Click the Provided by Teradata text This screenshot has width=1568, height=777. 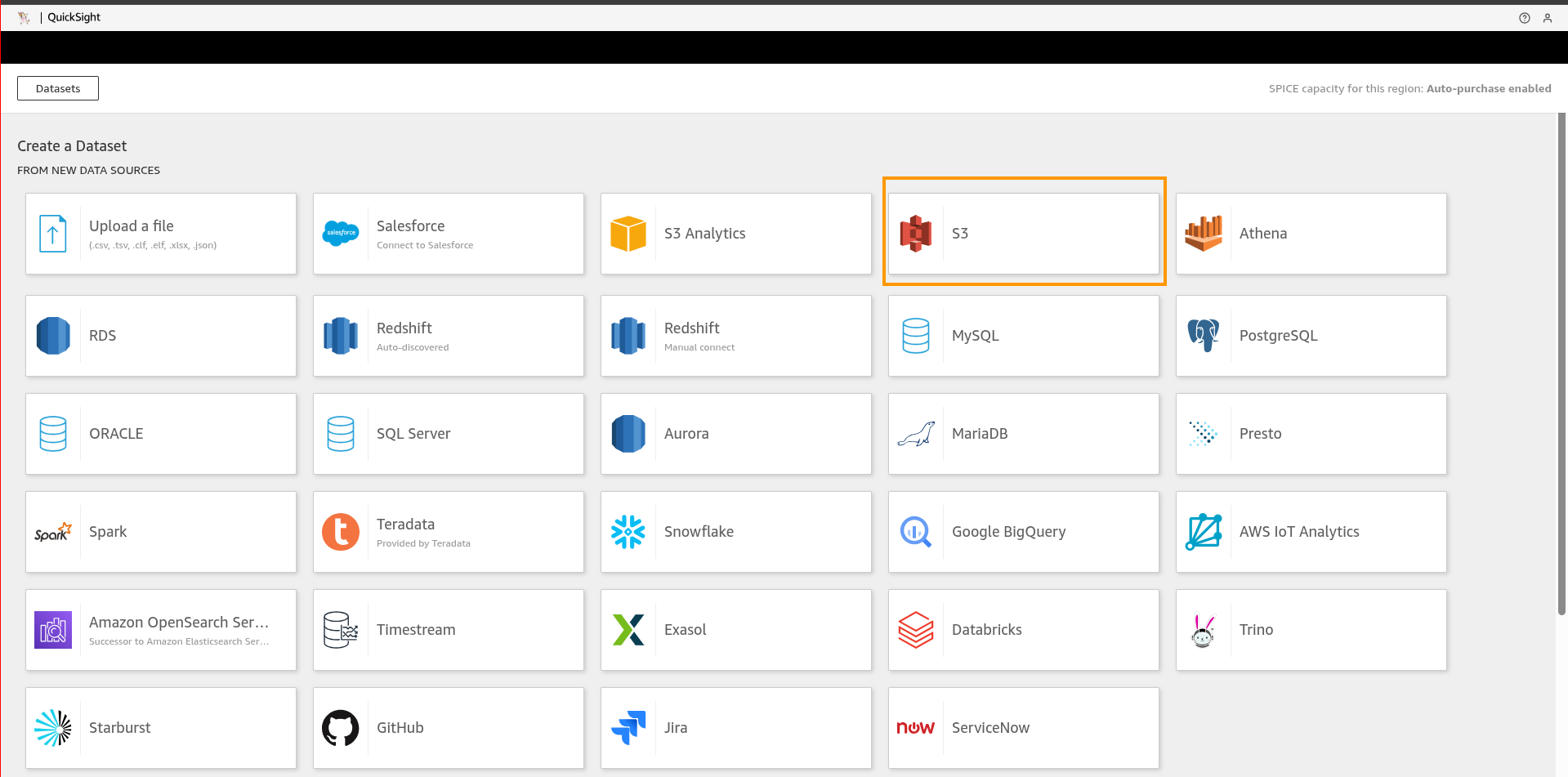pyautogui.click(x=423, y=543)
